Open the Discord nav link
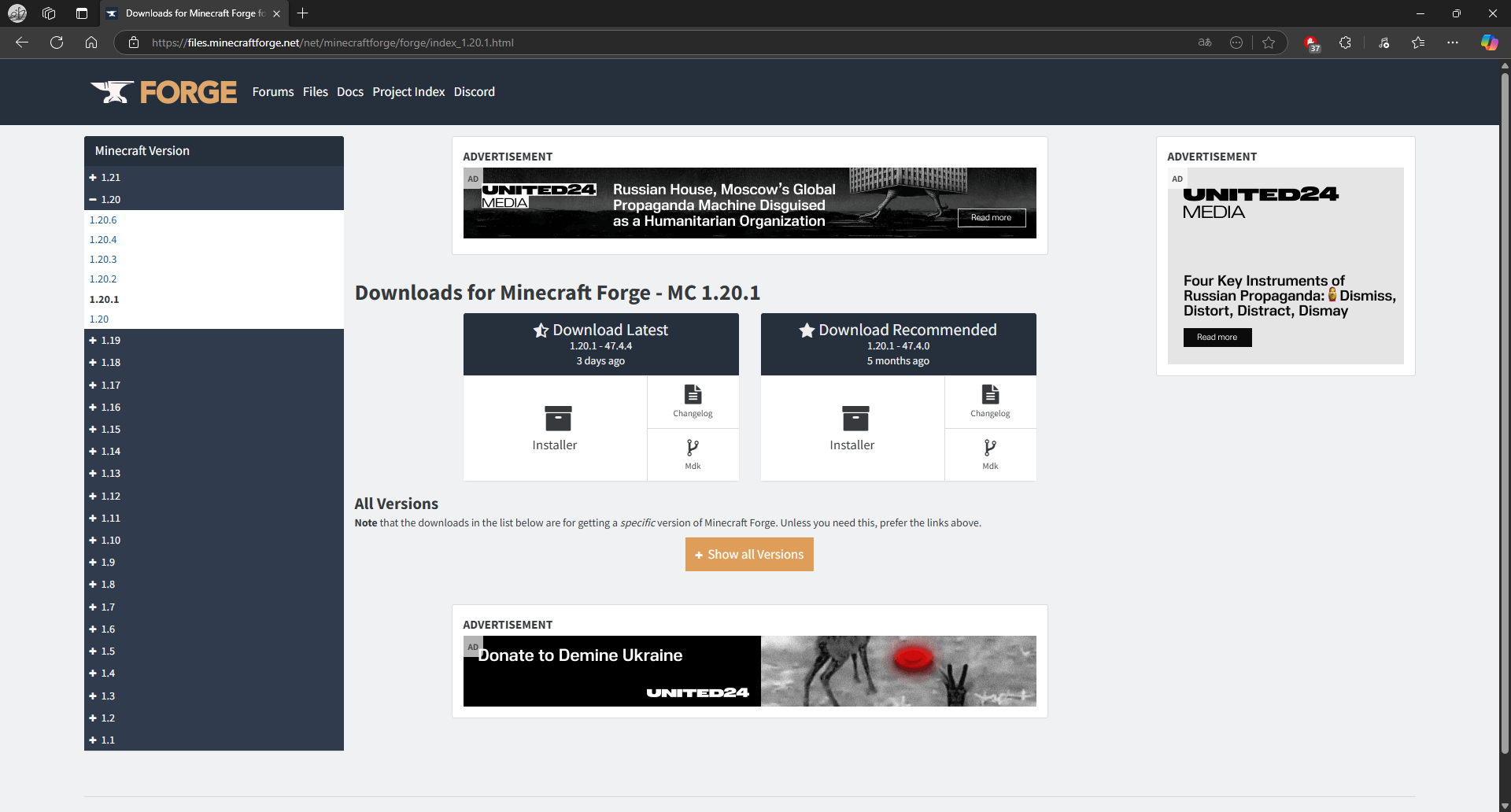This screenshot has width=1511, height=812. tap(475, 92)
